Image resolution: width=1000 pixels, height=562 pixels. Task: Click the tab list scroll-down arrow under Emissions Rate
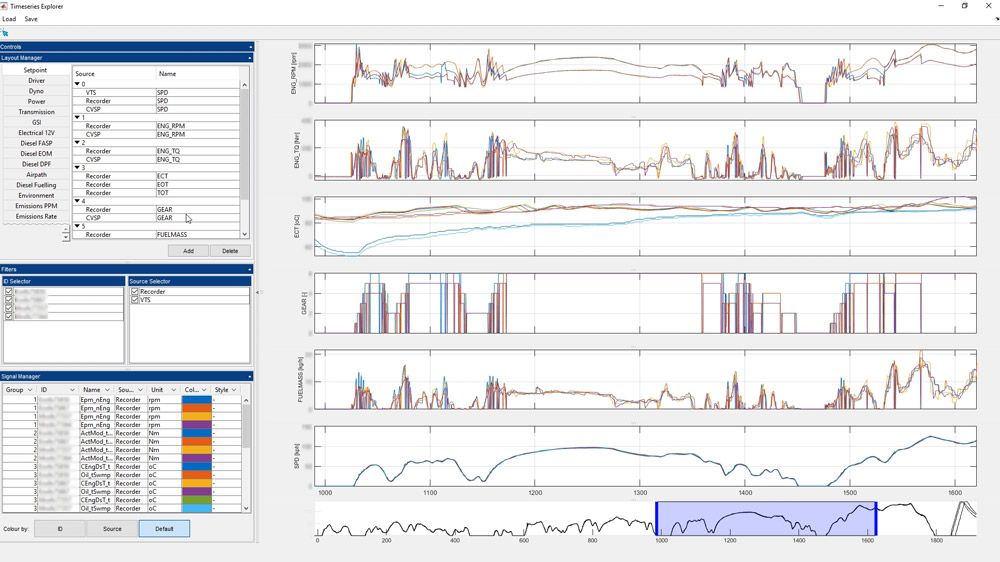(x=66, y=237)
